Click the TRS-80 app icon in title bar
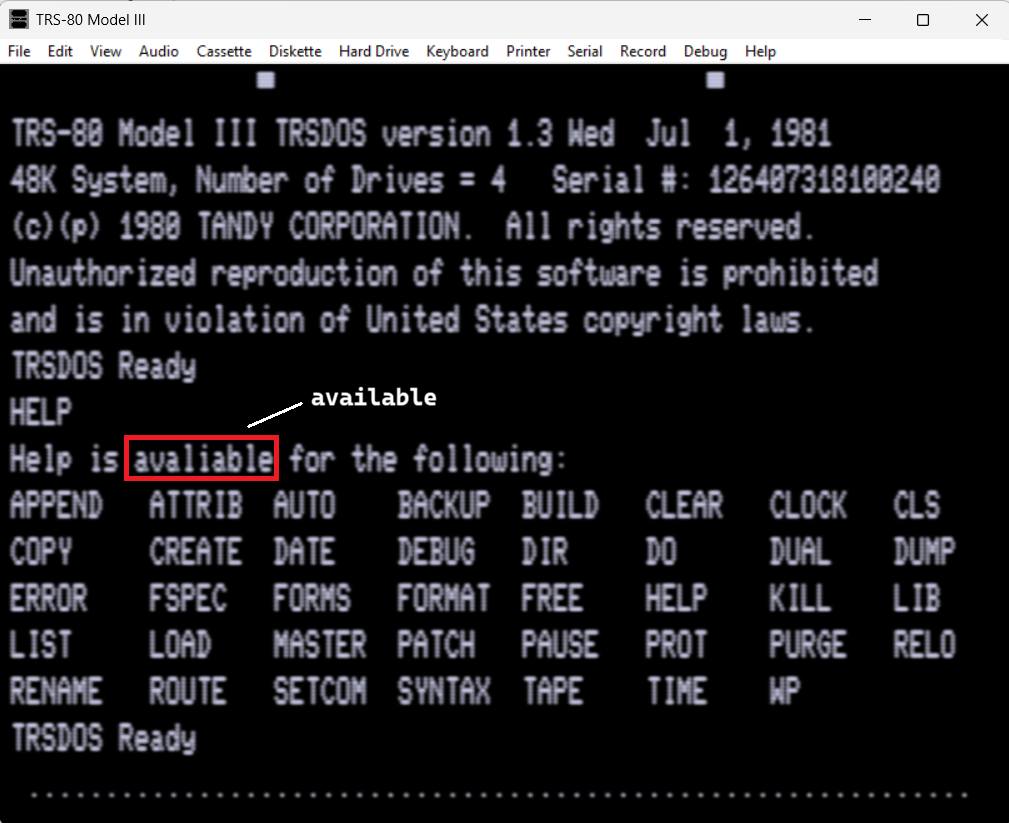Viewport: 1009px width, 823px height. point(19,19)
